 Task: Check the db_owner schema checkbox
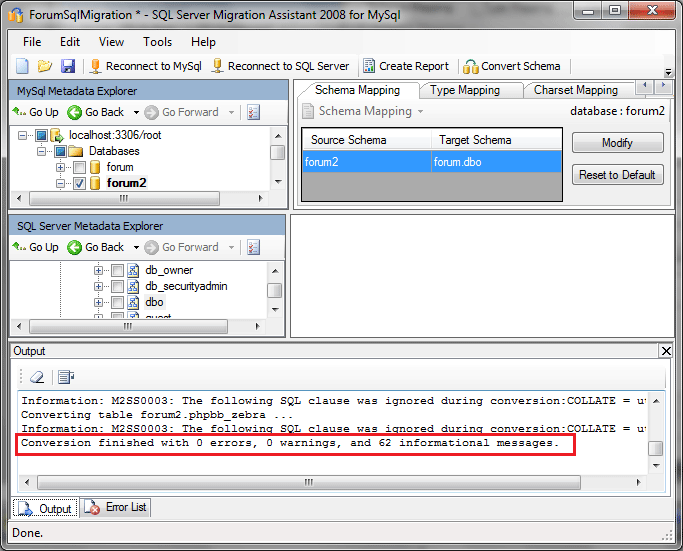tap(118, 270)
